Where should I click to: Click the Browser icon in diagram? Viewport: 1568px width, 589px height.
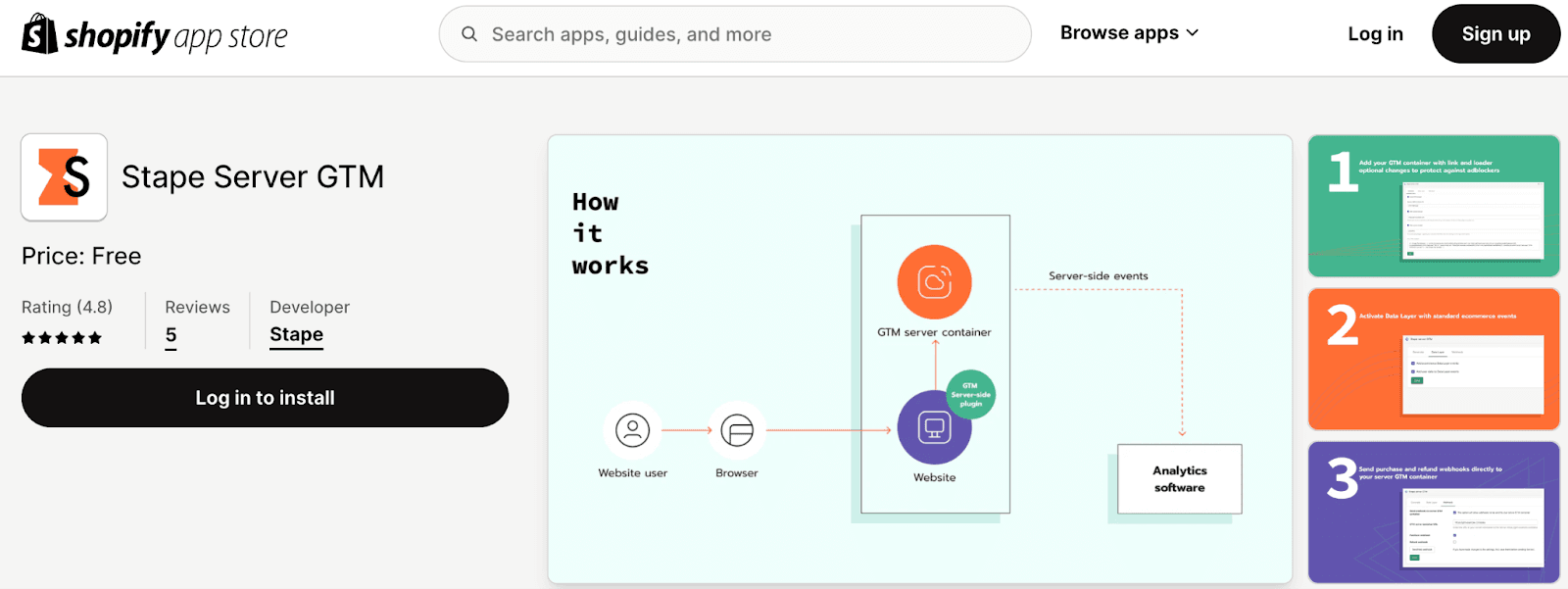pos(737,430)
